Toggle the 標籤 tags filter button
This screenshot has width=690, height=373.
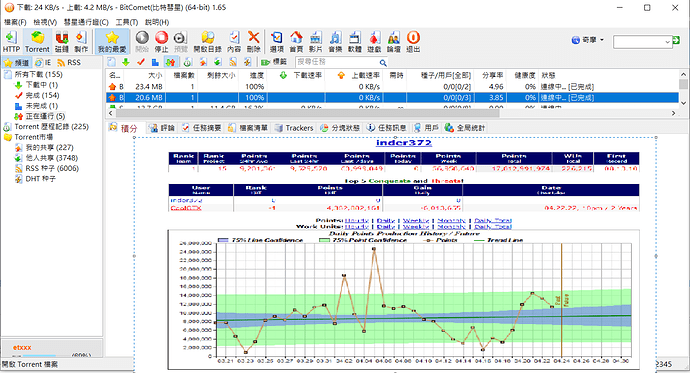click(274, 62)
